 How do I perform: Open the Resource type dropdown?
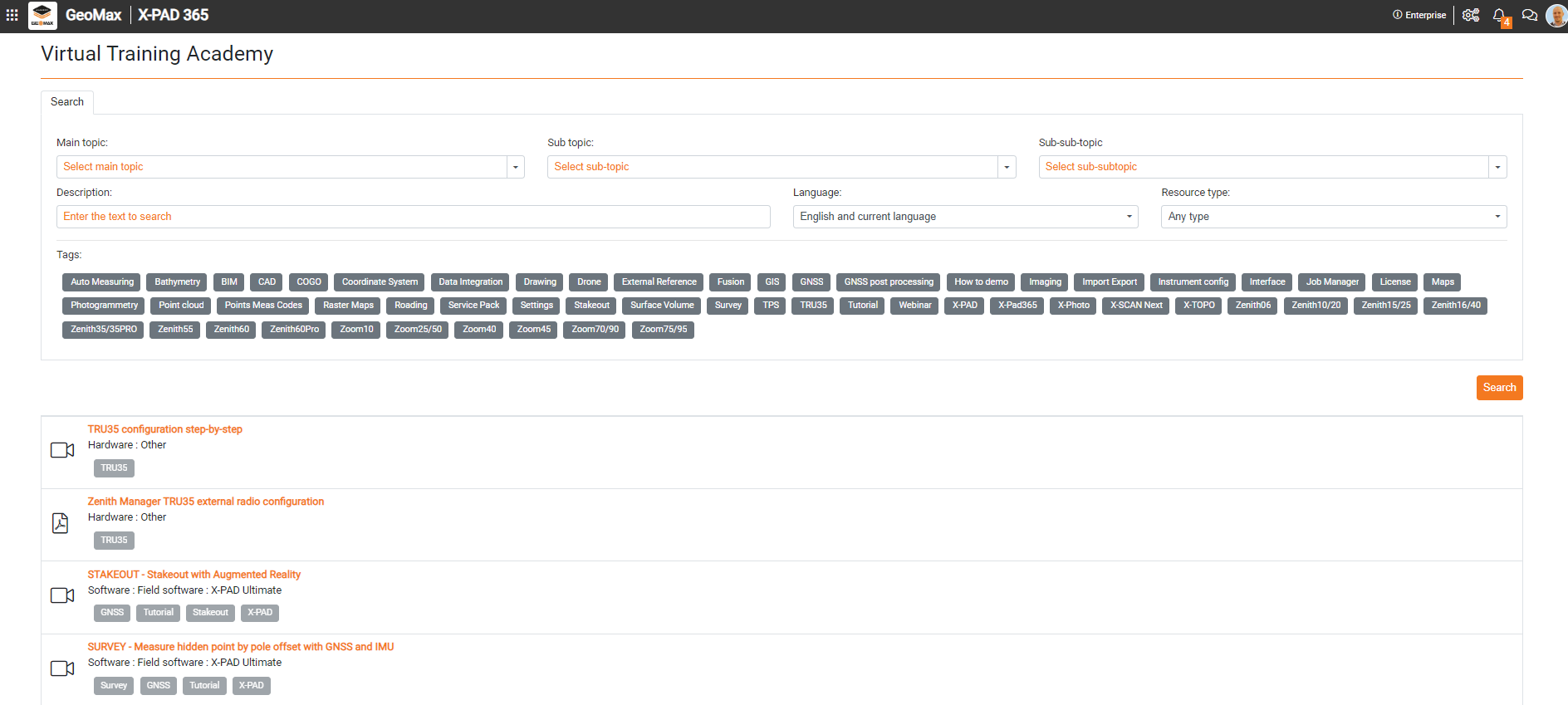click(1333, 217)
